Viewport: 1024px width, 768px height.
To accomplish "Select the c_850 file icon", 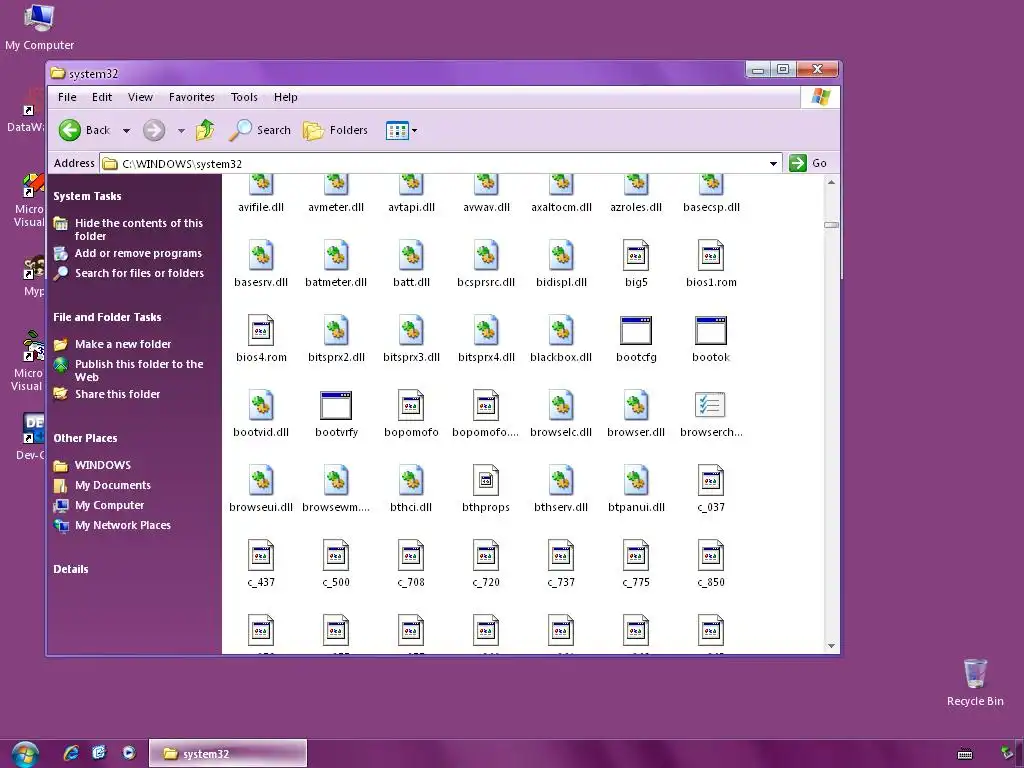I will [711, 556].
